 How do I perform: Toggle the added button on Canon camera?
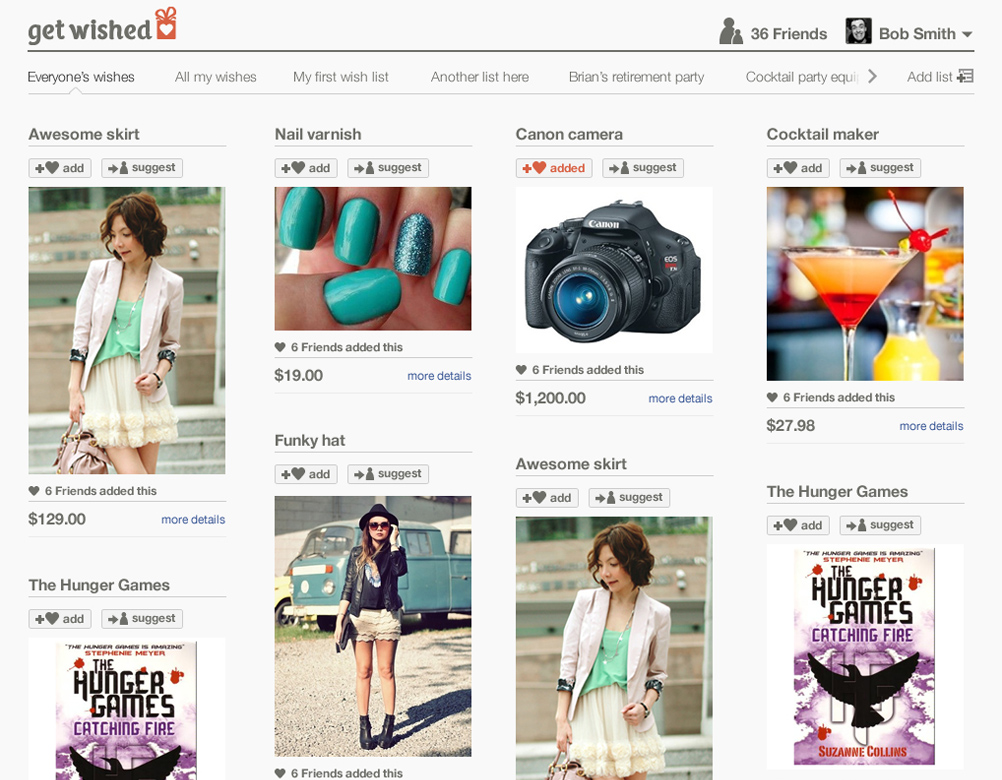(554, 168)
